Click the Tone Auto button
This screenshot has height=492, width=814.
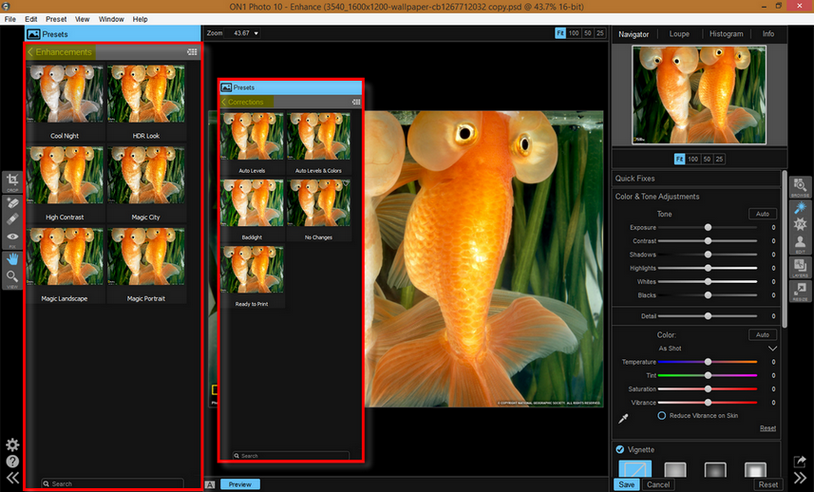(x=762, y=214)
